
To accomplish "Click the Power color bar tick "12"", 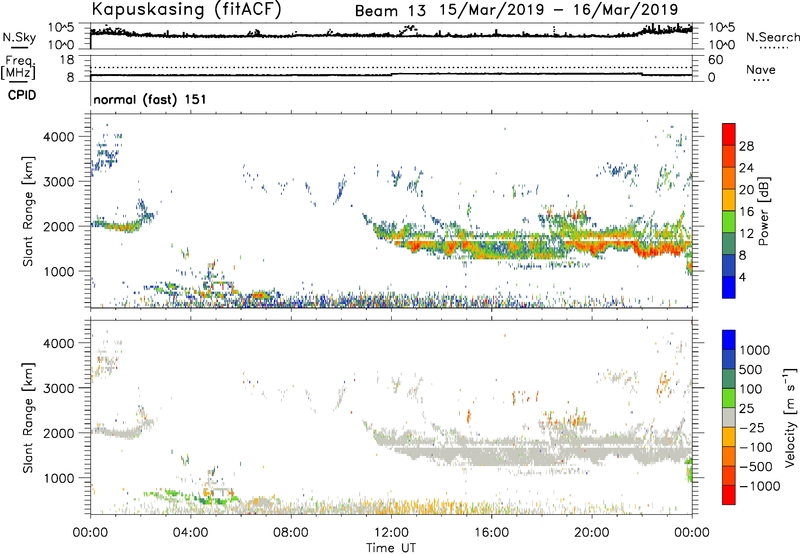I will 746,234.
